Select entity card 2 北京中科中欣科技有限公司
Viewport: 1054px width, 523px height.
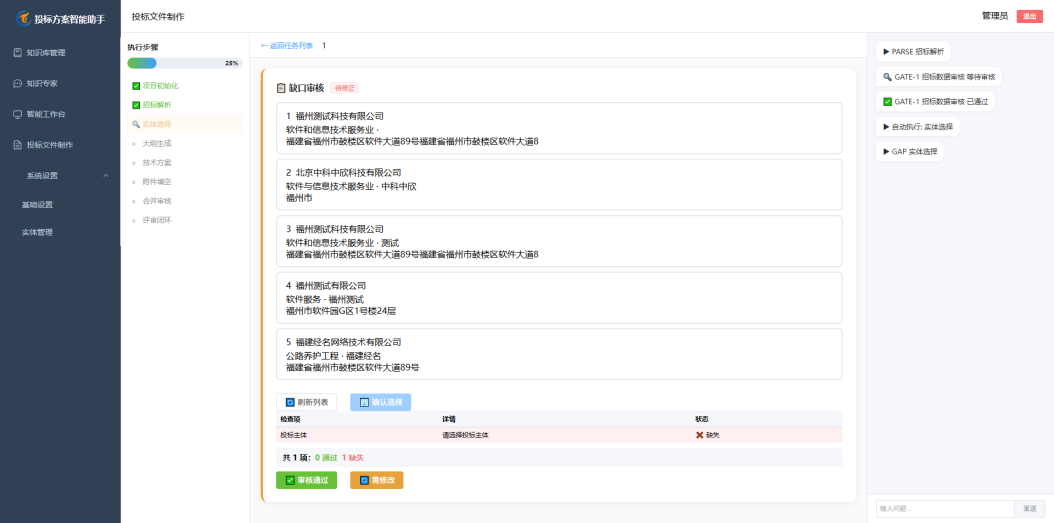pos(559,185)
